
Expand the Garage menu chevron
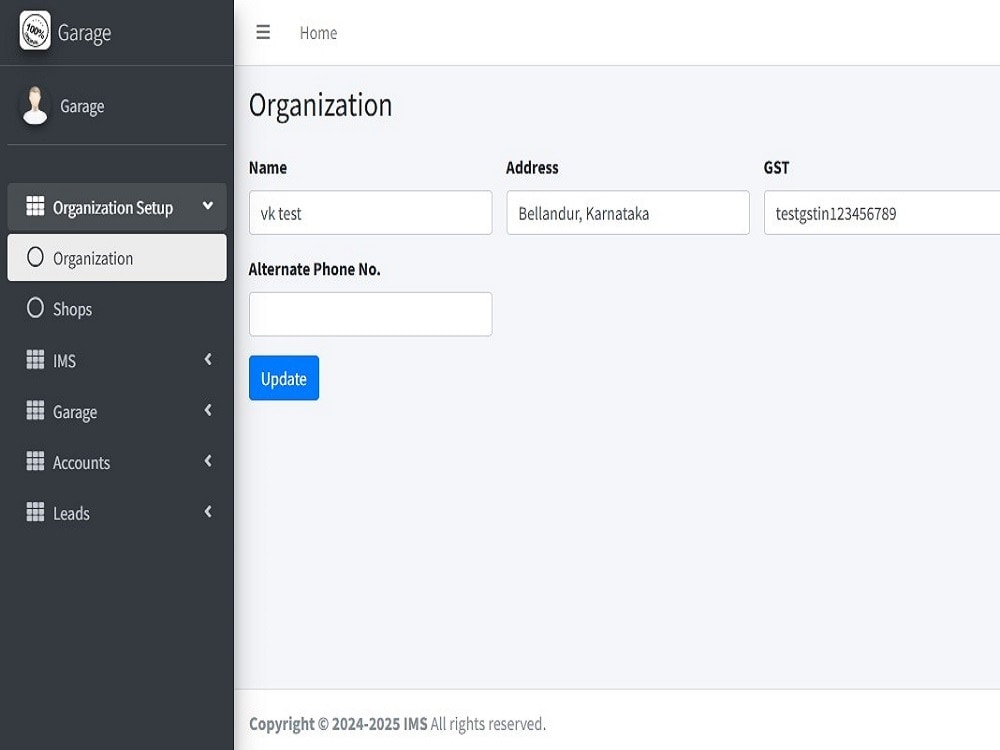click(x=208, y=410)
